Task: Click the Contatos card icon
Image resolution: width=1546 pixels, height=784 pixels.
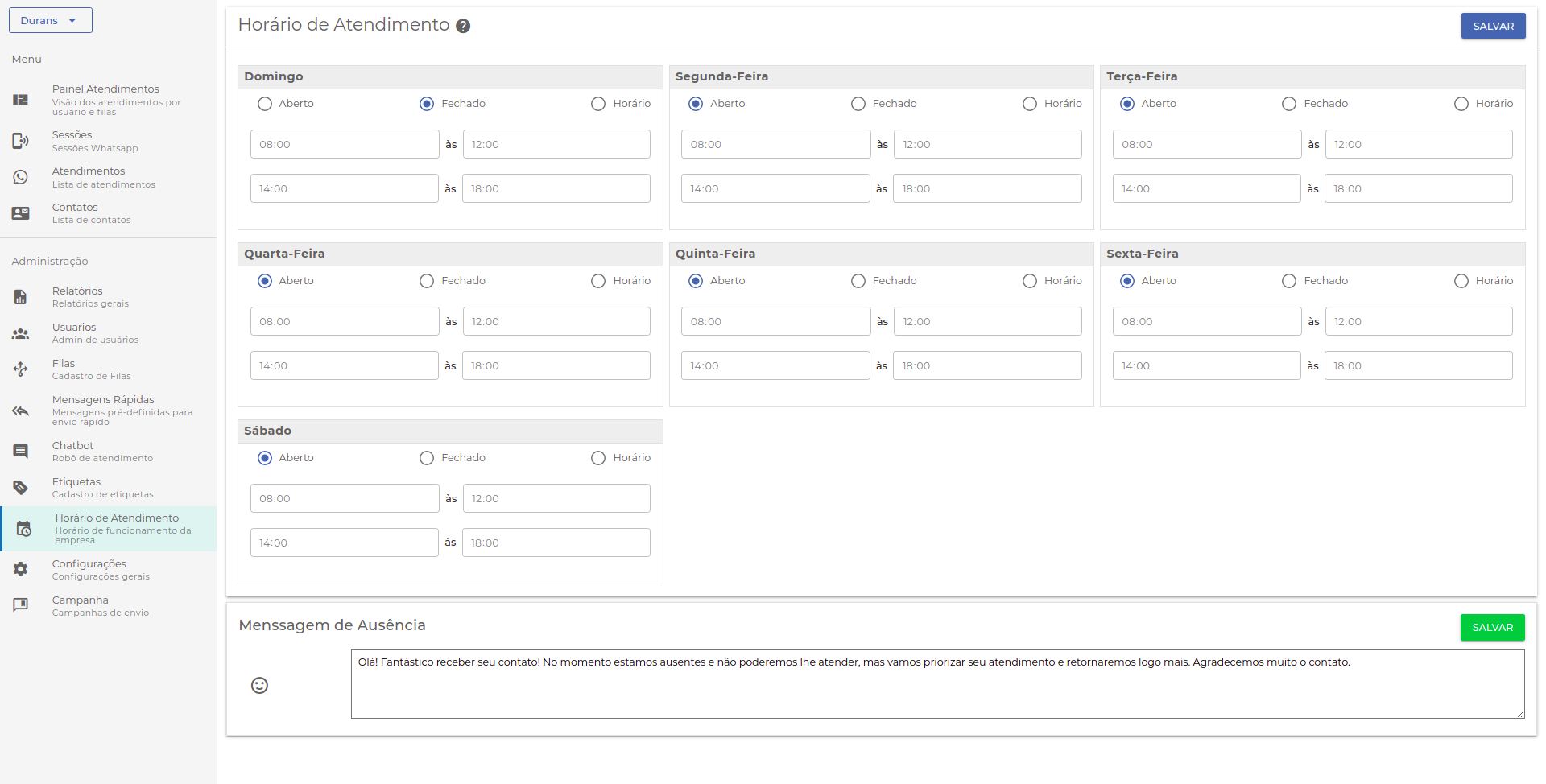Action: (21, 213)
